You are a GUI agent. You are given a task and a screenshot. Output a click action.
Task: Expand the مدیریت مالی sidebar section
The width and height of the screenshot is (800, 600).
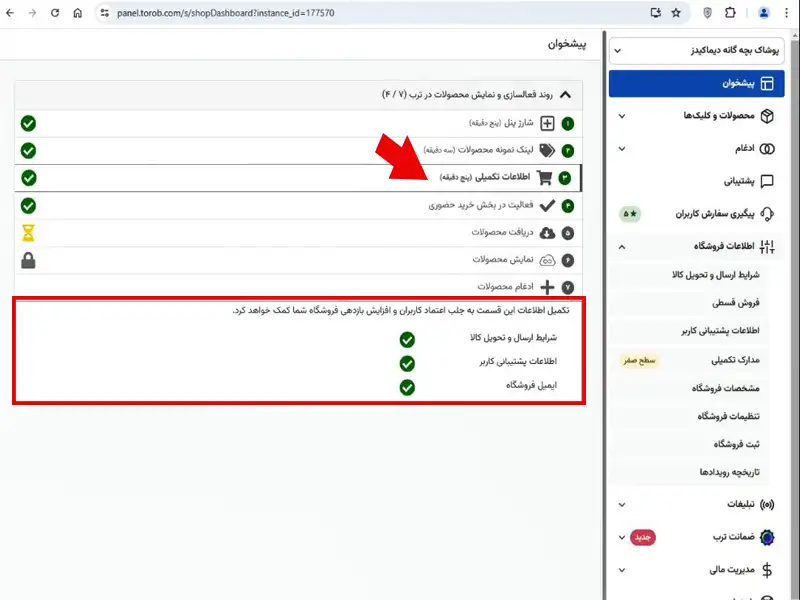click(696, 570)
